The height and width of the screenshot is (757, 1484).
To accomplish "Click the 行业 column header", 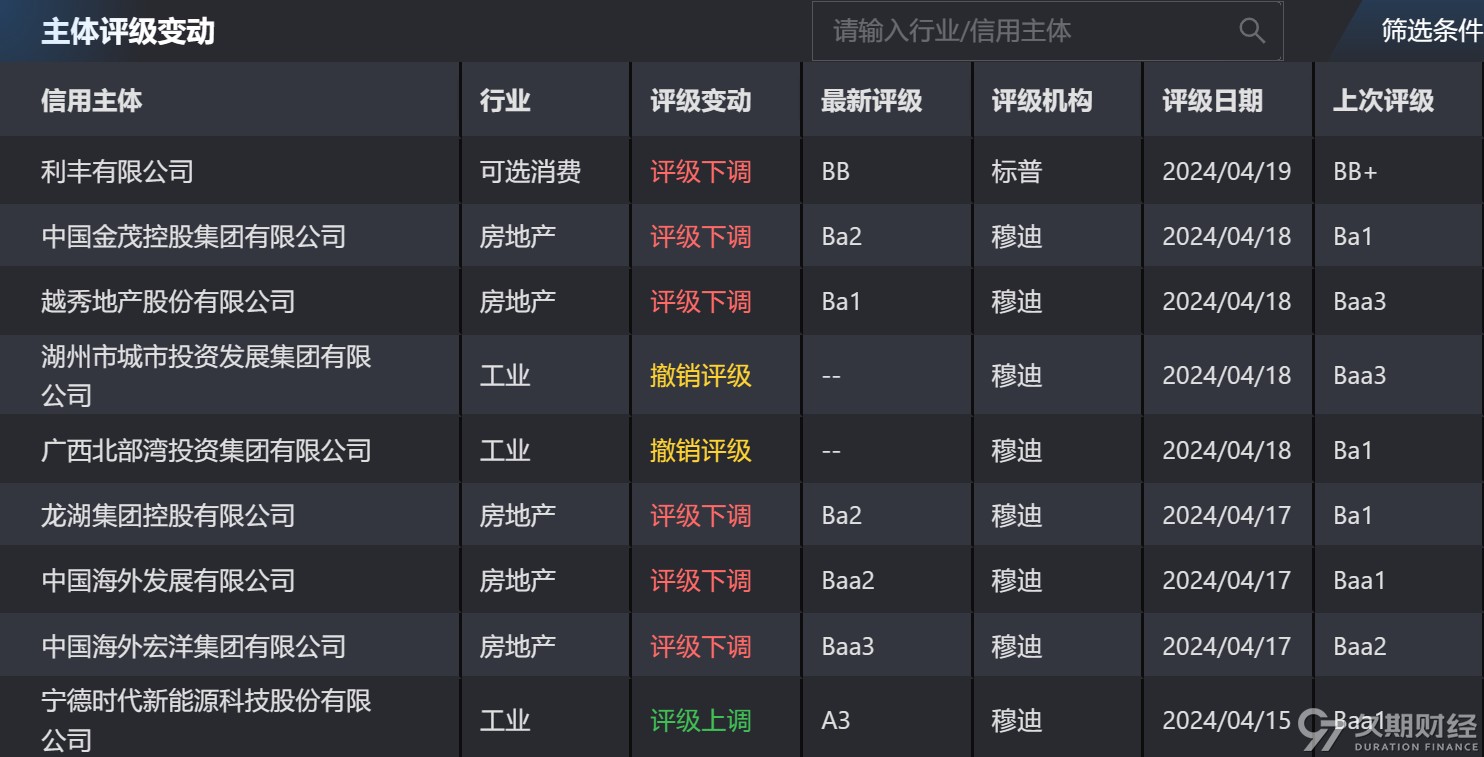I will tap(505, 101).
